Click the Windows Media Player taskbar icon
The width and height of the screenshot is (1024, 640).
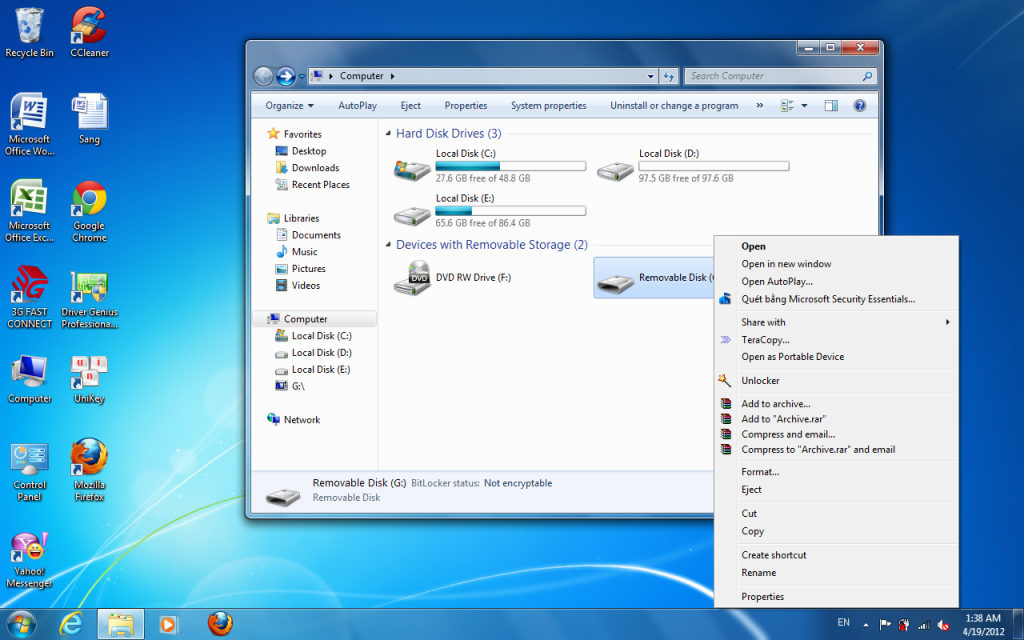click(167, 624)
